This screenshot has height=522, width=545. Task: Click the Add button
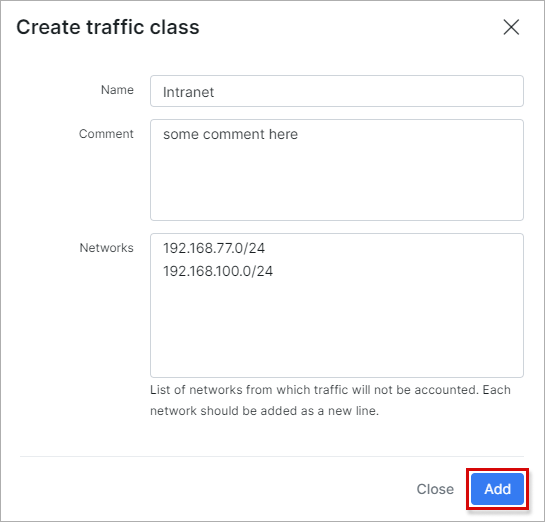tap(497, 489)
